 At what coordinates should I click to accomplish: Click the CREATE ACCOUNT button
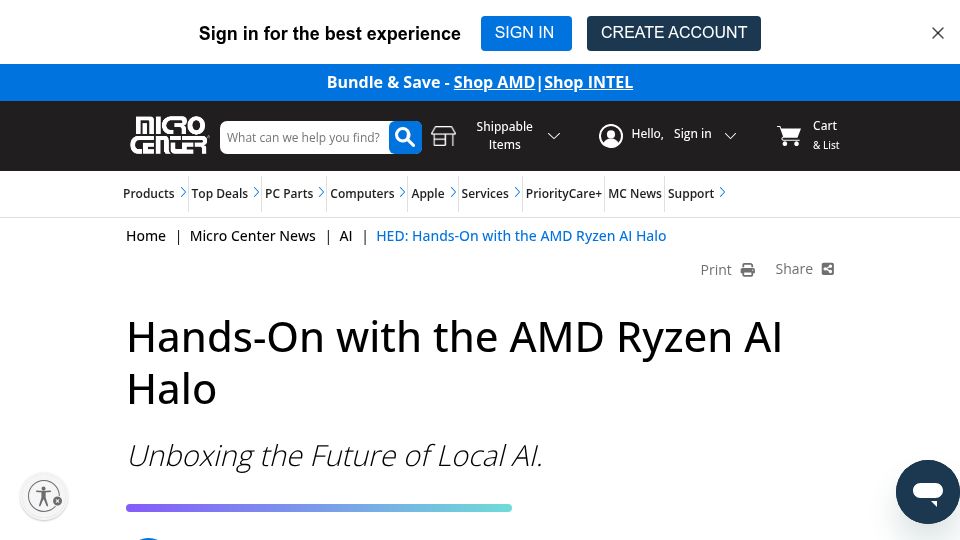click(x=673, y=33)
